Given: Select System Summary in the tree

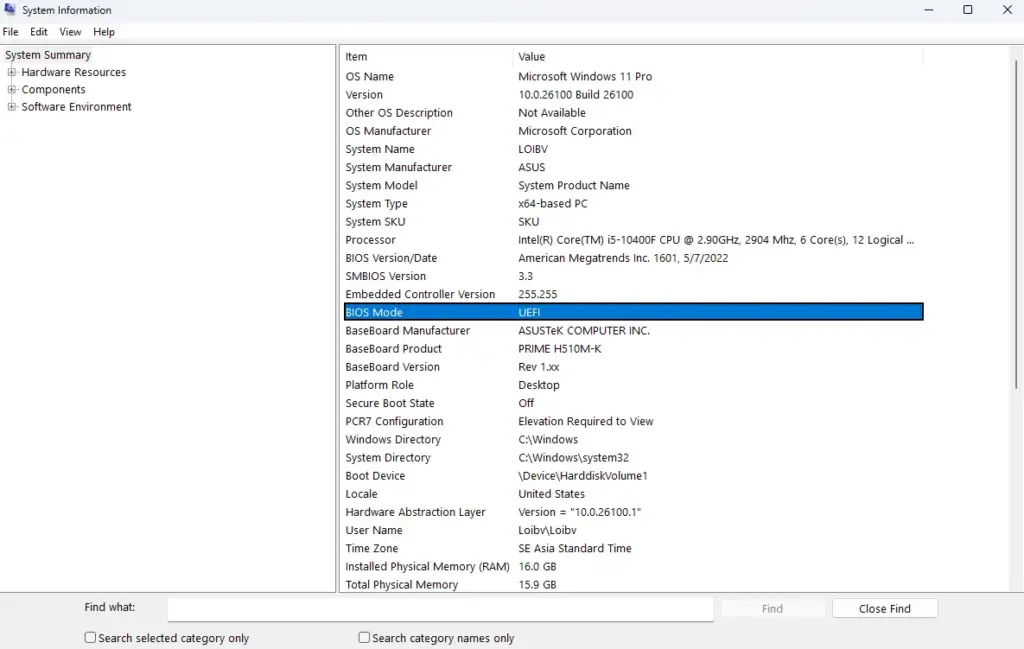Looking at the screenshot, I should (x=48, y=55).
